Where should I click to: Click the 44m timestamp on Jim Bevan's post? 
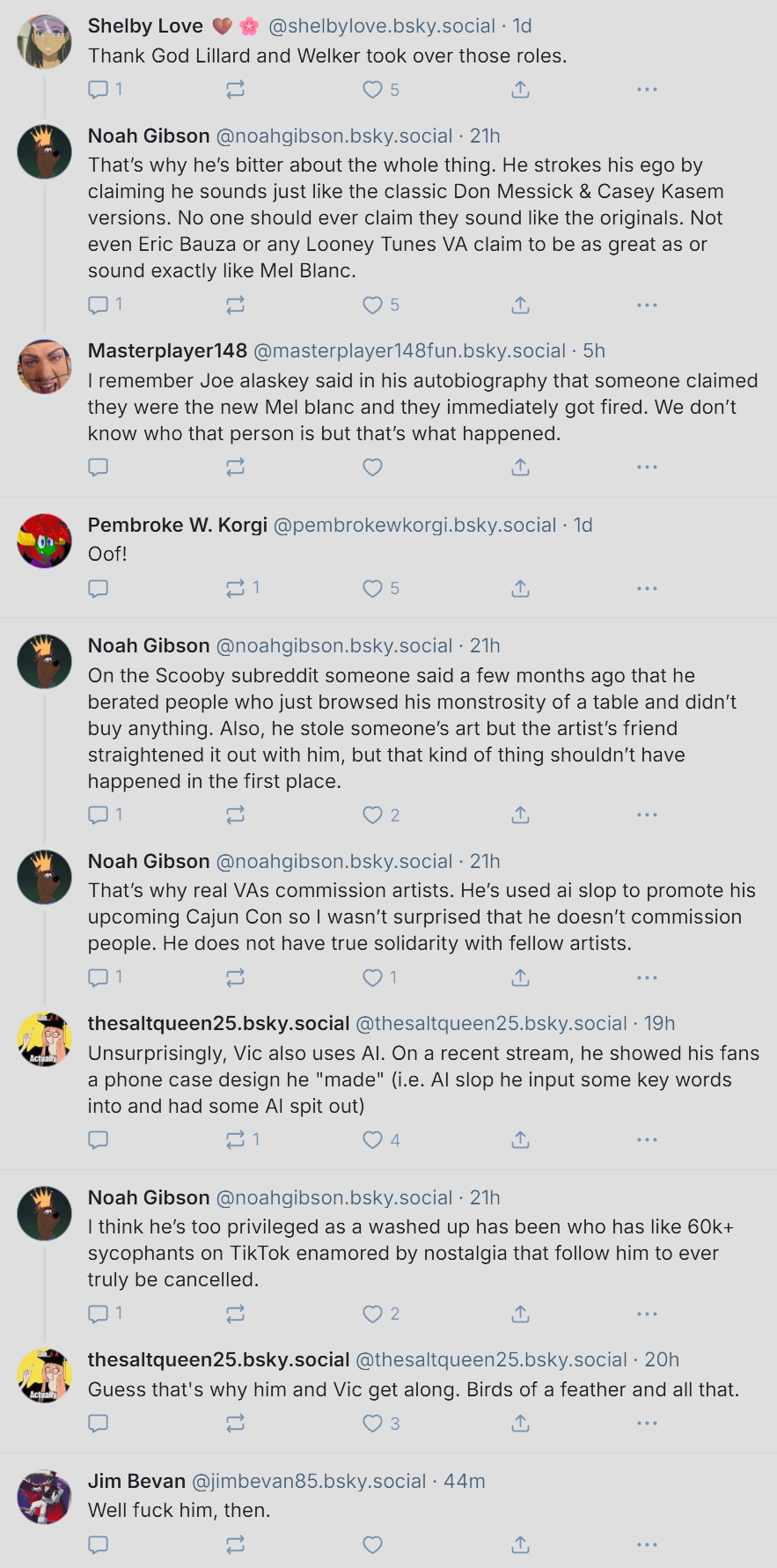click(465, 1481)
